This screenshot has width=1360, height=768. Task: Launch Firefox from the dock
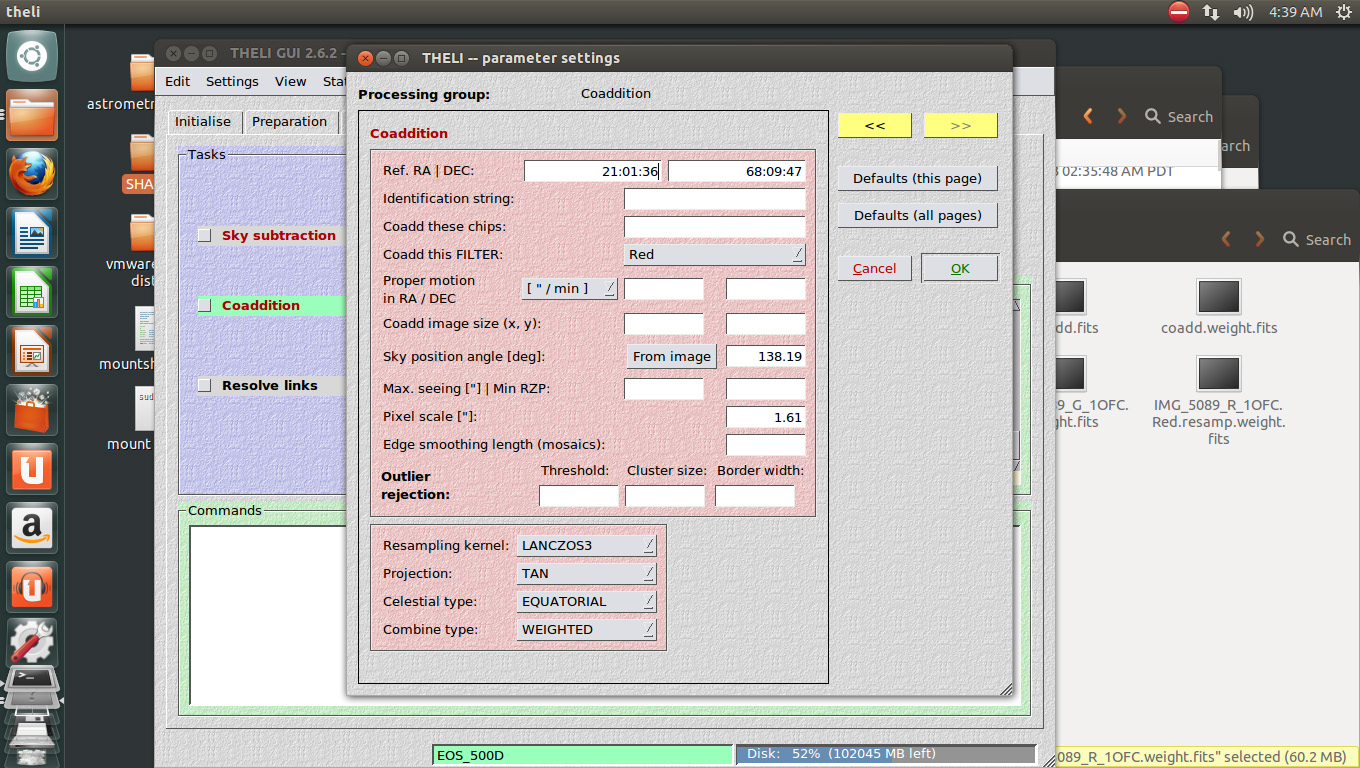[x=32, y=175]
